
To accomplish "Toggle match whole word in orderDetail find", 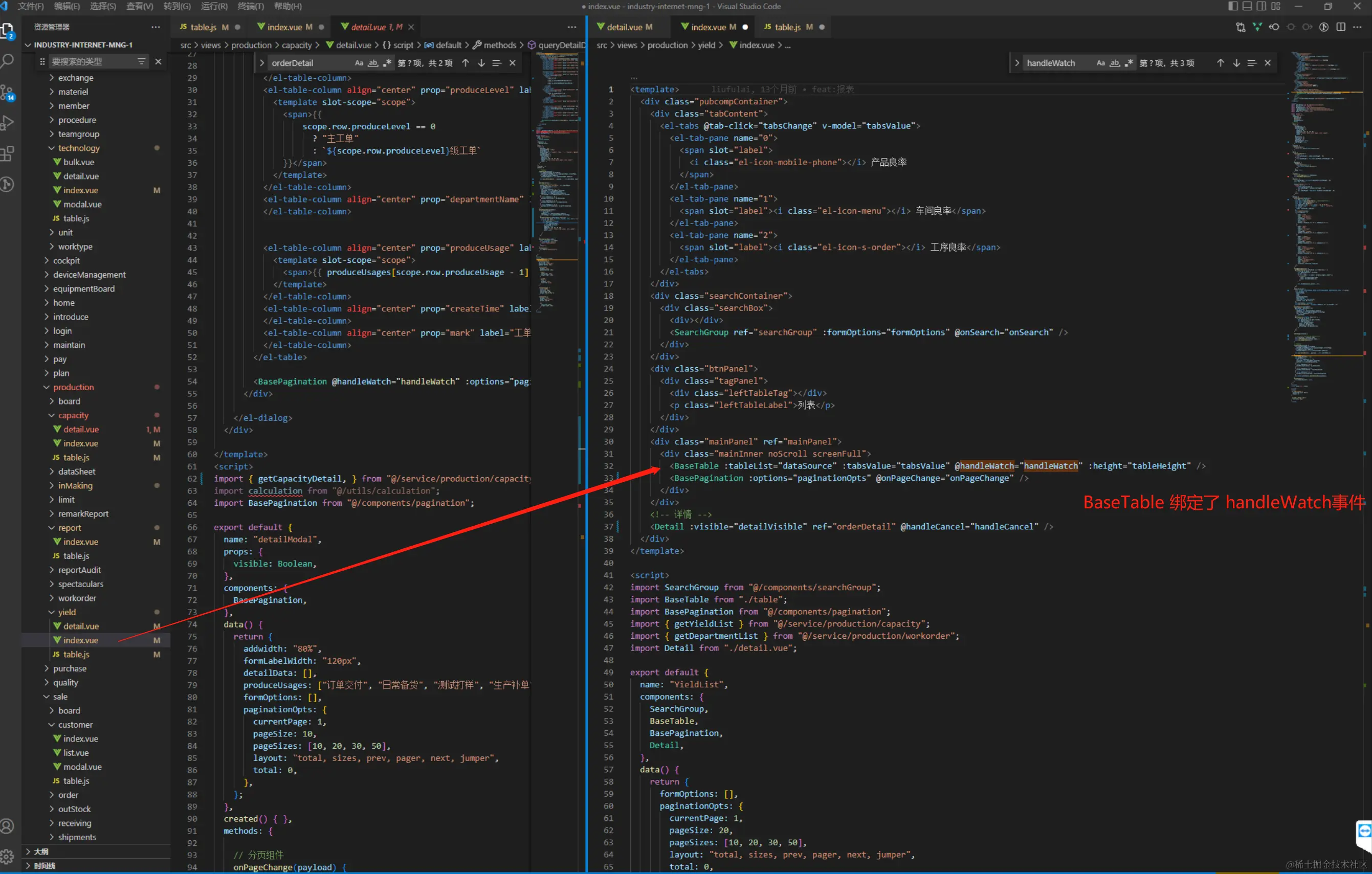I will [372, 63].
